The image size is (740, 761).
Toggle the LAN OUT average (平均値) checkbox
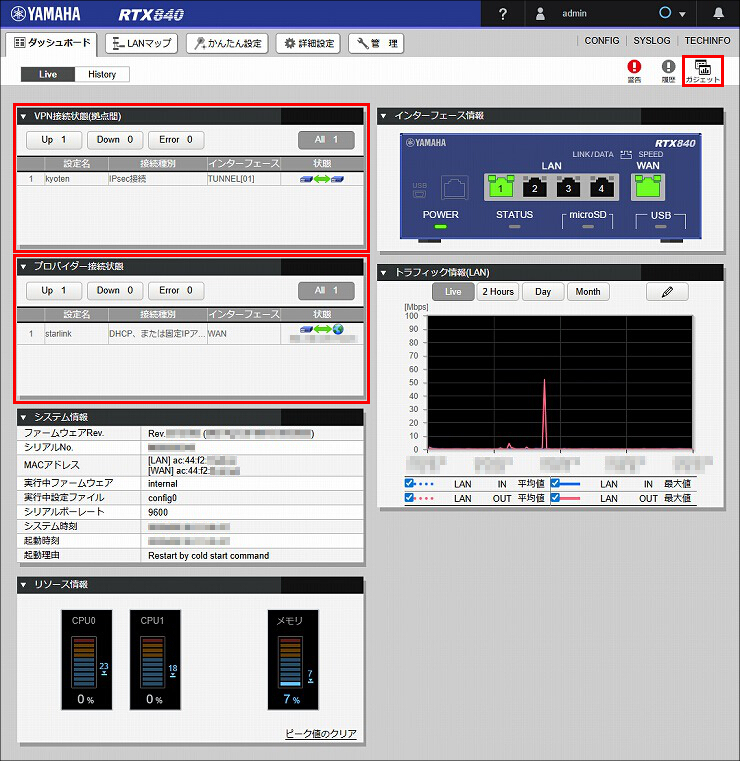click(409, 497)
